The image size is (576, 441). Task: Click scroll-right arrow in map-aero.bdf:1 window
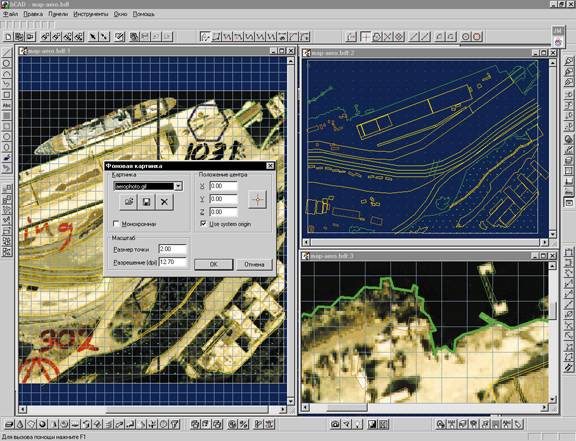(283, 409)
